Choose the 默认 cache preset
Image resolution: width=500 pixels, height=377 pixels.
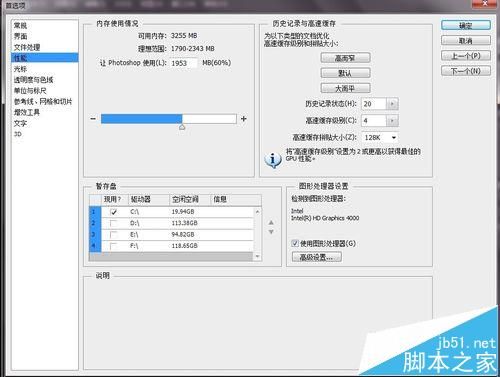coord(345,73)
